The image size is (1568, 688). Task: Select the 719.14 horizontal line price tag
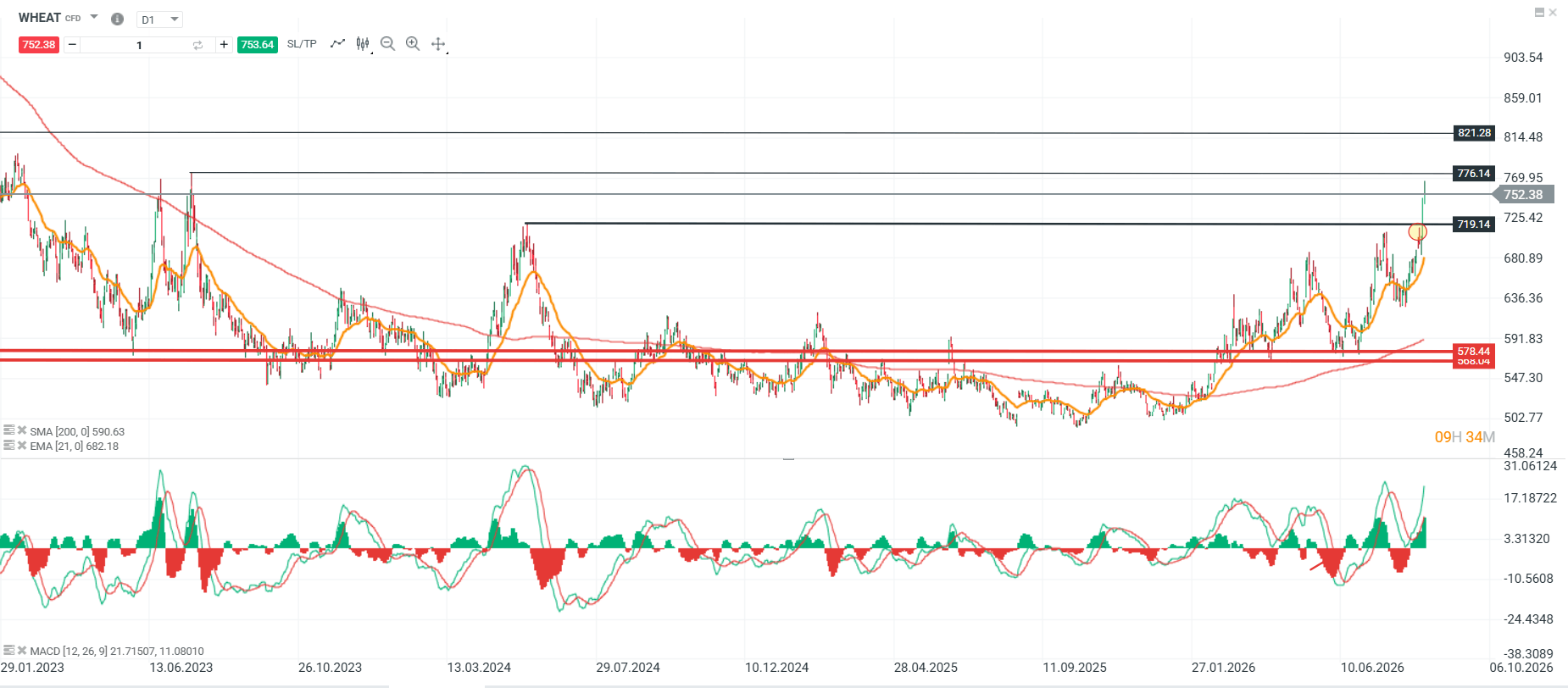[x=1474, y=225]
